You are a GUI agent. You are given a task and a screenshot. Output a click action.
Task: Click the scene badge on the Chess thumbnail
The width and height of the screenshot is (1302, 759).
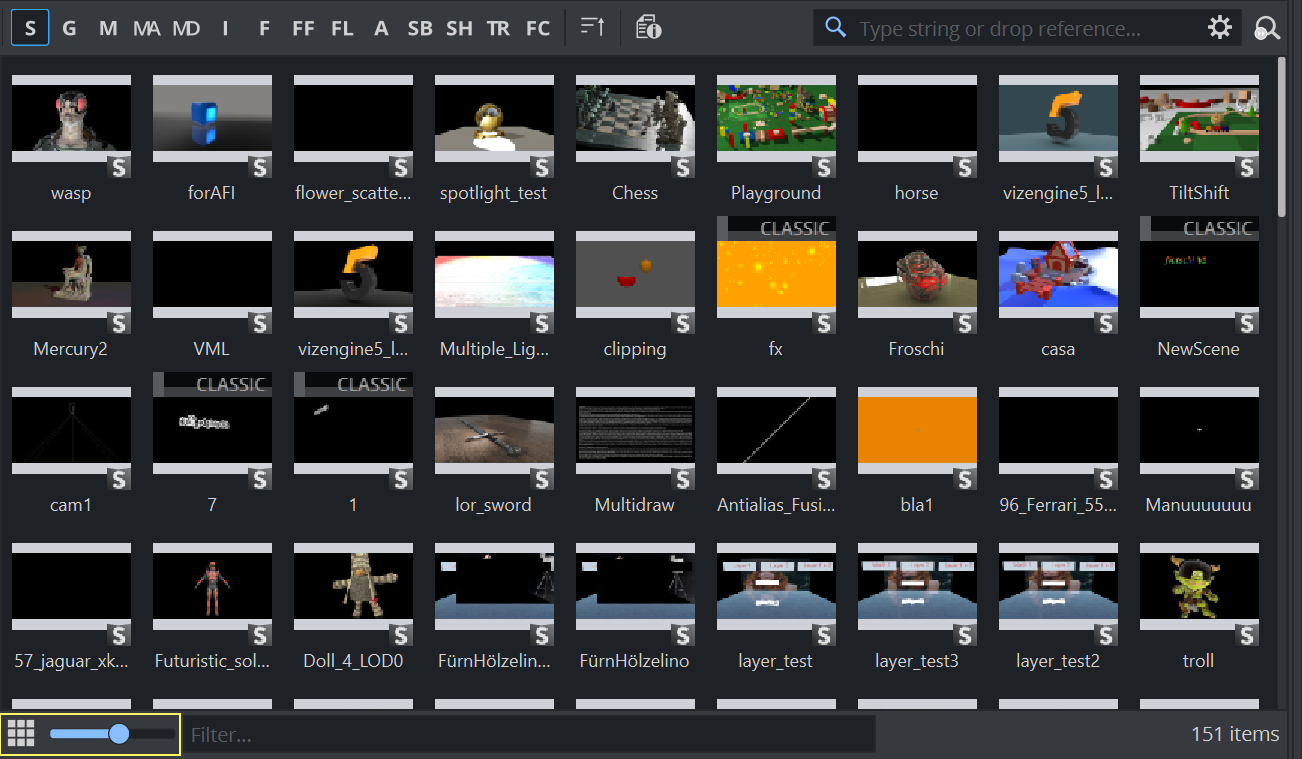(683, 167)
